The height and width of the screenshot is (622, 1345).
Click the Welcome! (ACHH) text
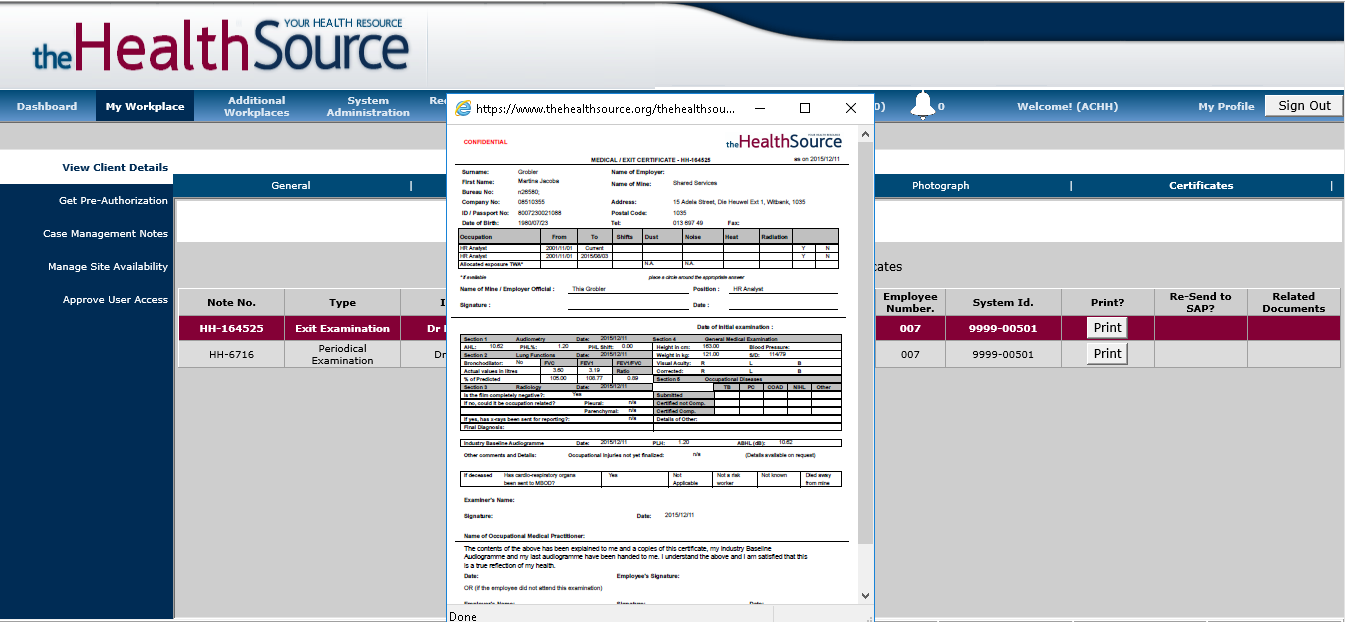[1067, 106]
